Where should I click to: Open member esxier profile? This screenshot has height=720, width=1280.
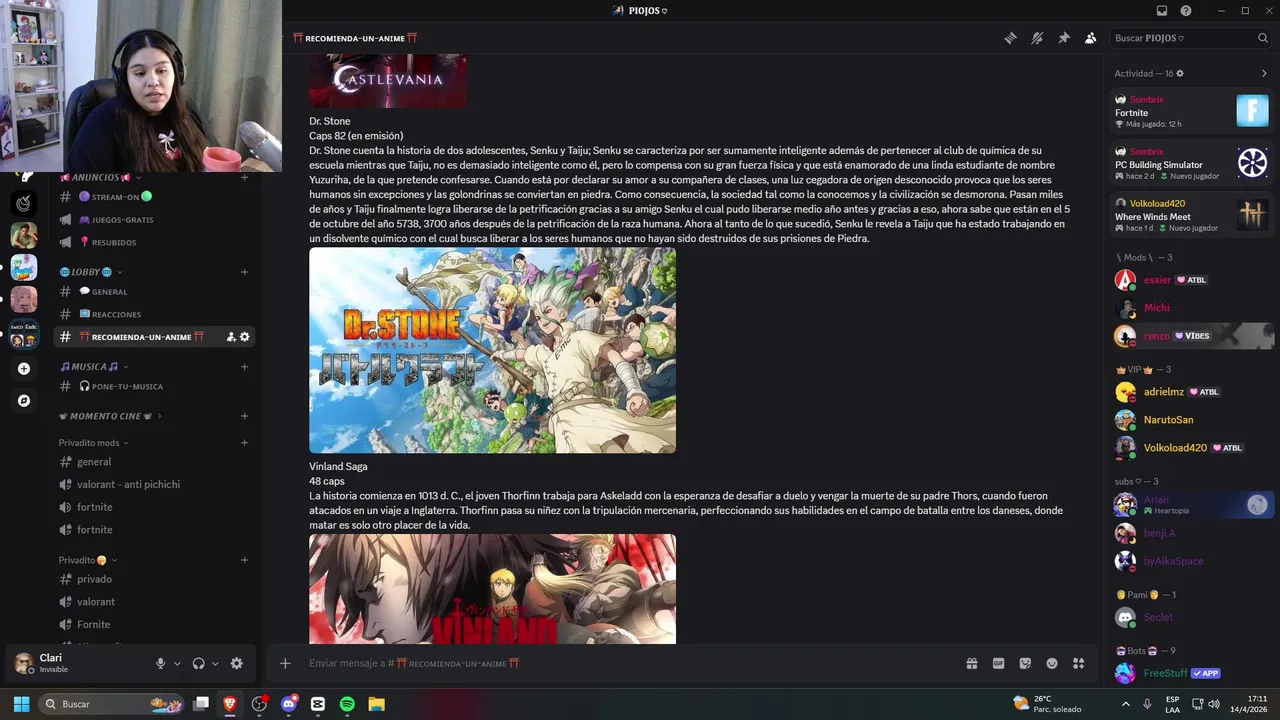point(1192,280)
